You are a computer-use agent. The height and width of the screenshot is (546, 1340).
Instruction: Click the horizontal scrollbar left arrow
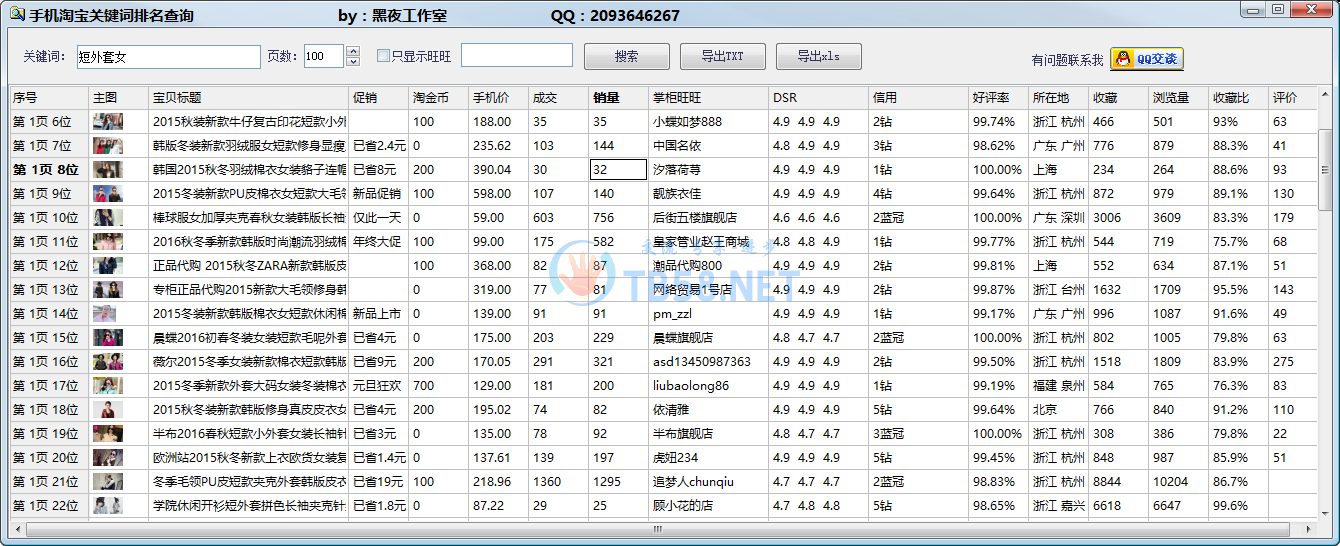click(x=18, y=528)
